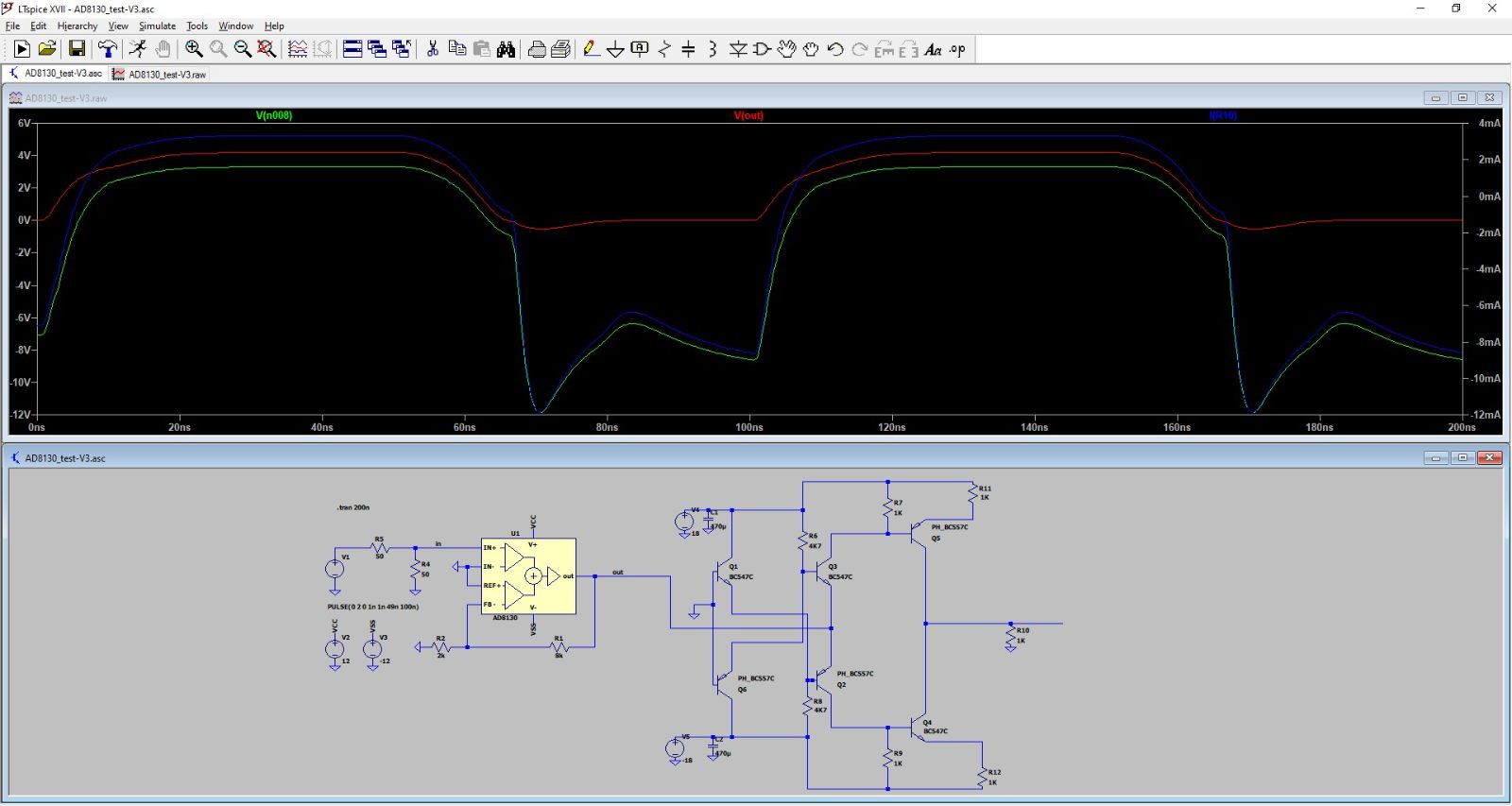Maximize the schematic AD8130_test-V3.asc window
Viewport: 1512px width, 806px height.
[1463, 457]
